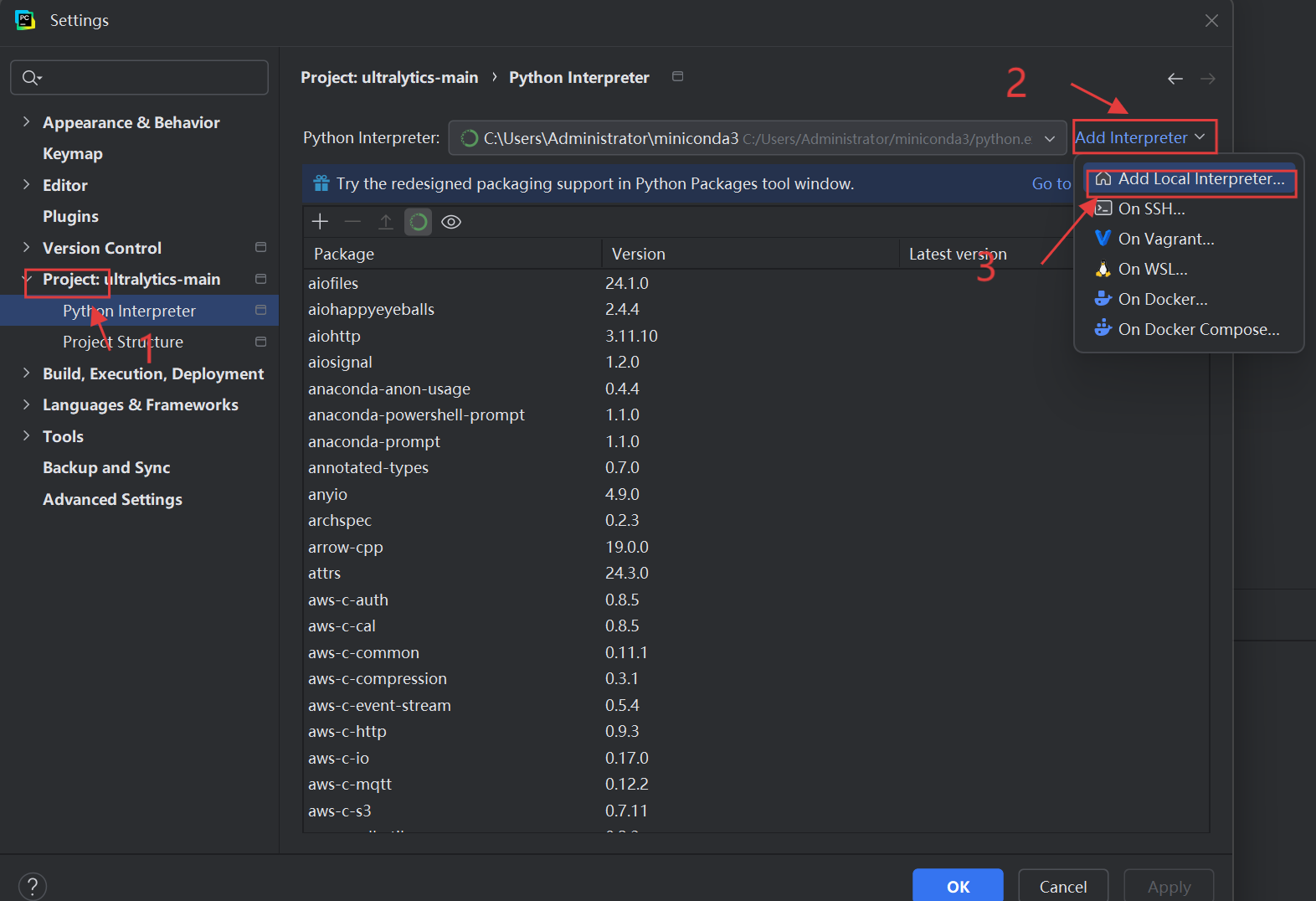Open Keymap settings

tap(73, 153)
